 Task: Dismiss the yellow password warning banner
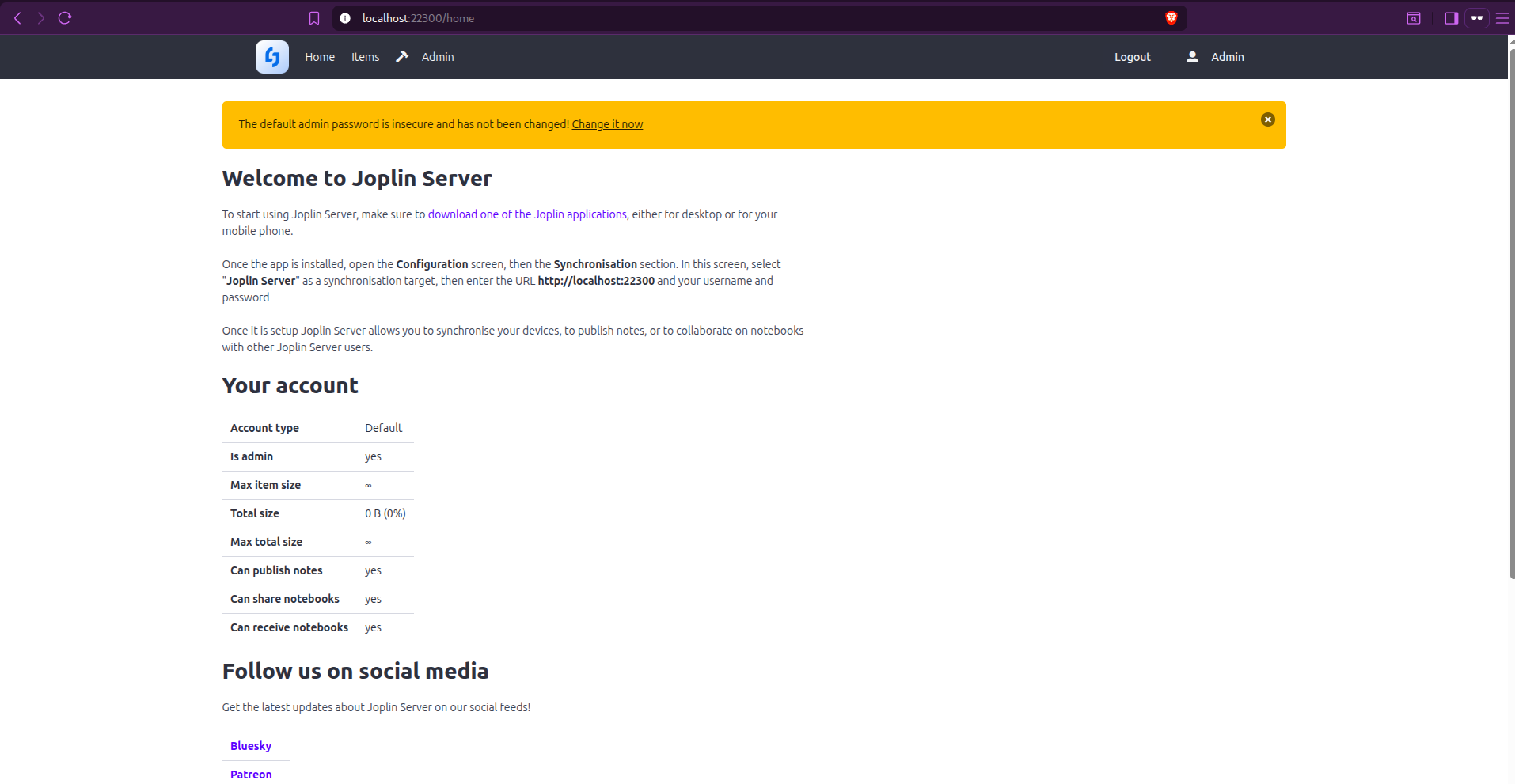point(1268,119)
